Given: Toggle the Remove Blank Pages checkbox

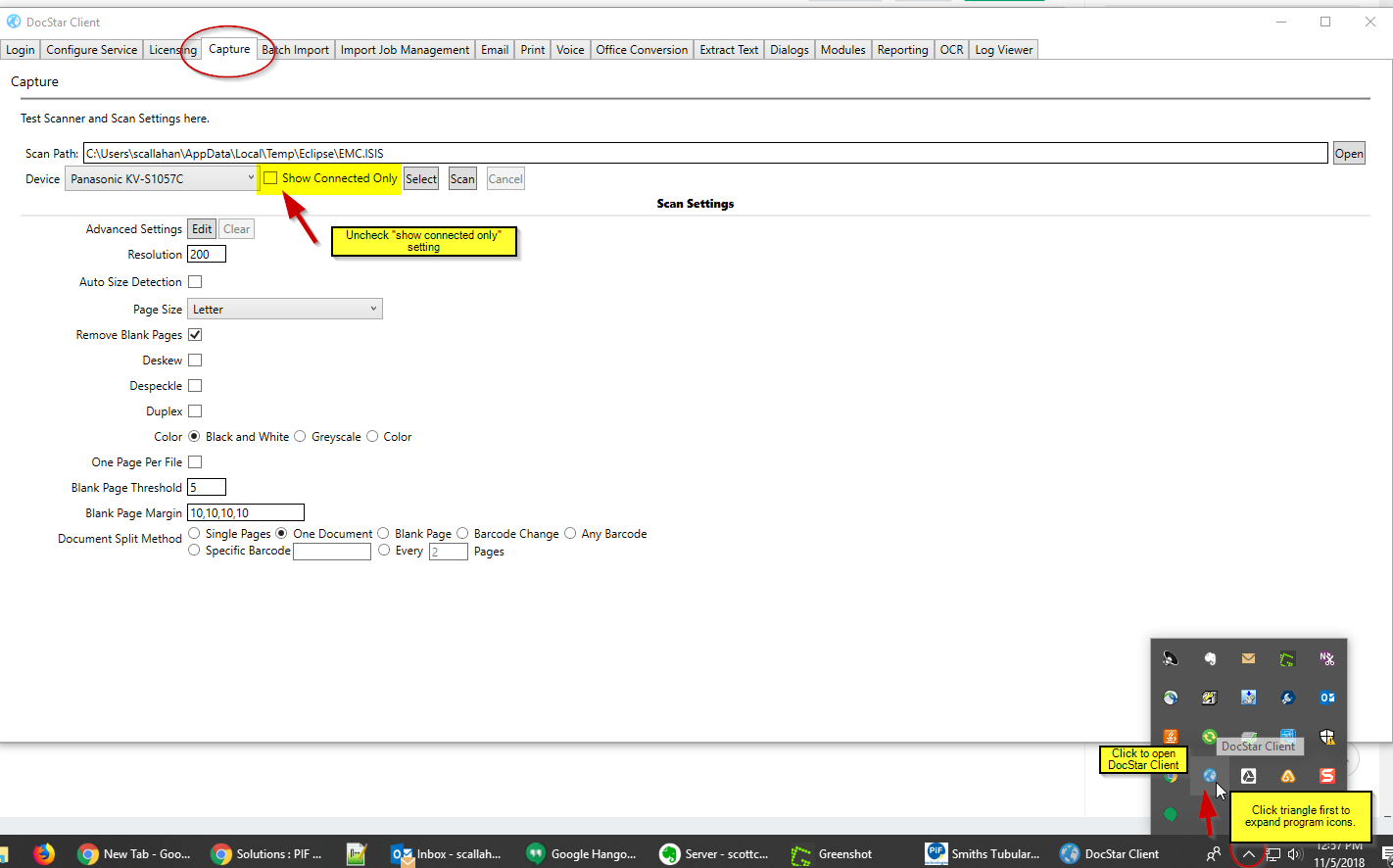Looking at the screenshot, I should [195, 335].
